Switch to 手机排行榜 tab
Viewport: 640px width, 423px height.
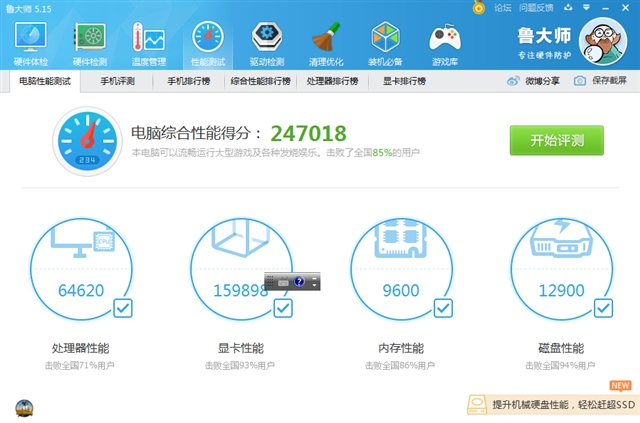coord(189,81)
